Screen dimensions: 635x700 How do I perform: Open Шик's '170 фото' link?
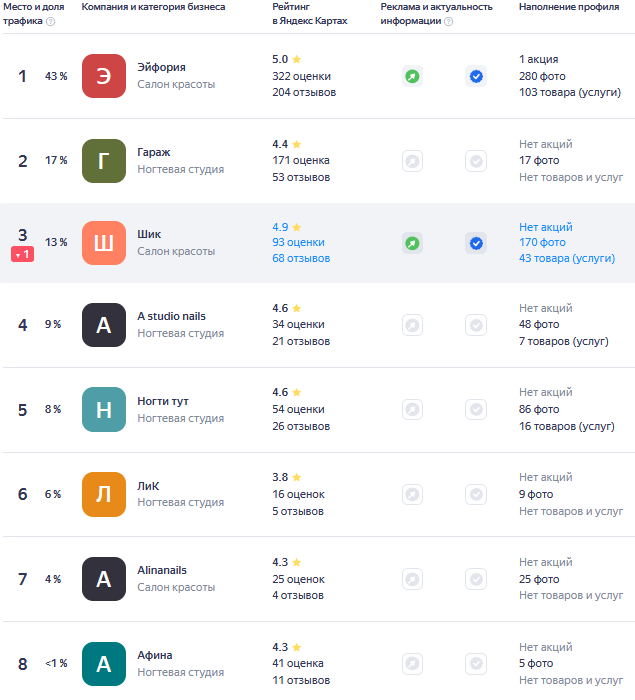click(542, 243)
